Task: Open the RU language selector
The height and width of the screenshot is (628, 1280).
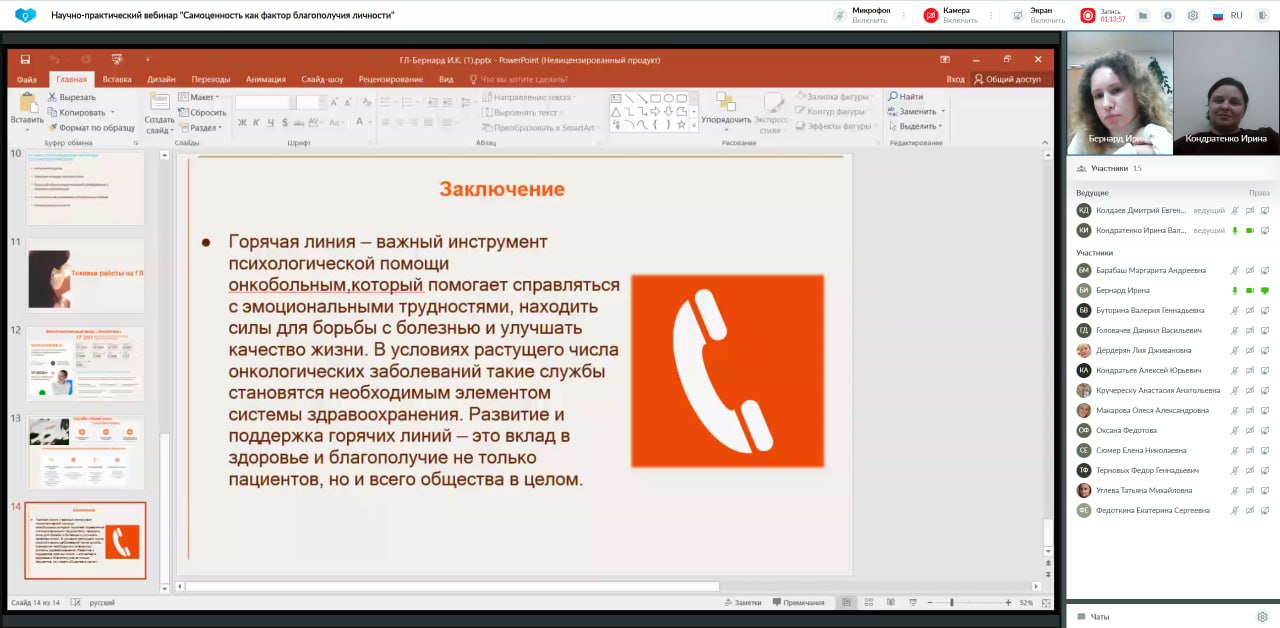Action: (1227, 16)
